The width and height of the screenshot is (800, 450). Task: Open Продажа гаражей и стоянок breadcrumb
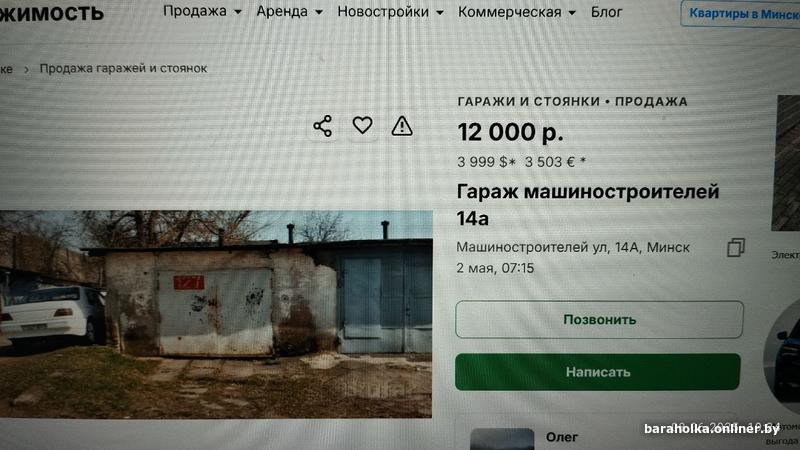[123, 68]
